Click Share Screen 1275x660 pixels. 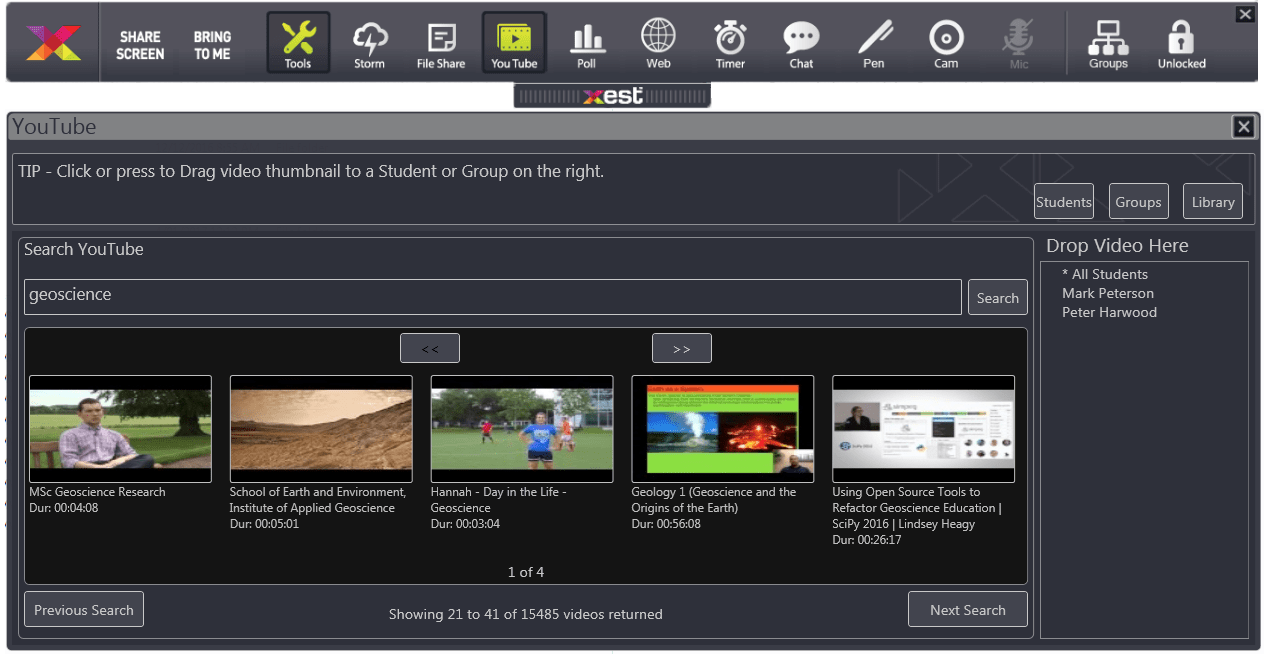[x=140, y=45]
